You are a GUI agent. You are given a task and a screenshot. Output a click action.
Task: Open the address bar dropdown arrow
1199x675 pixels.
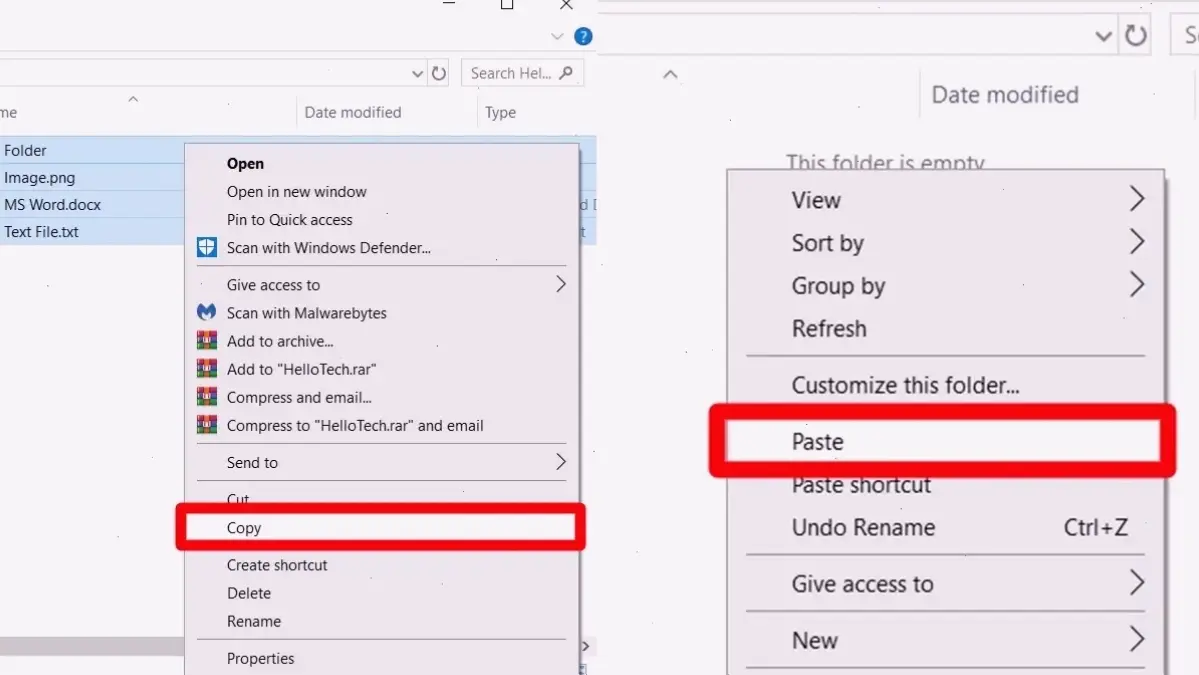click(418, 72)
